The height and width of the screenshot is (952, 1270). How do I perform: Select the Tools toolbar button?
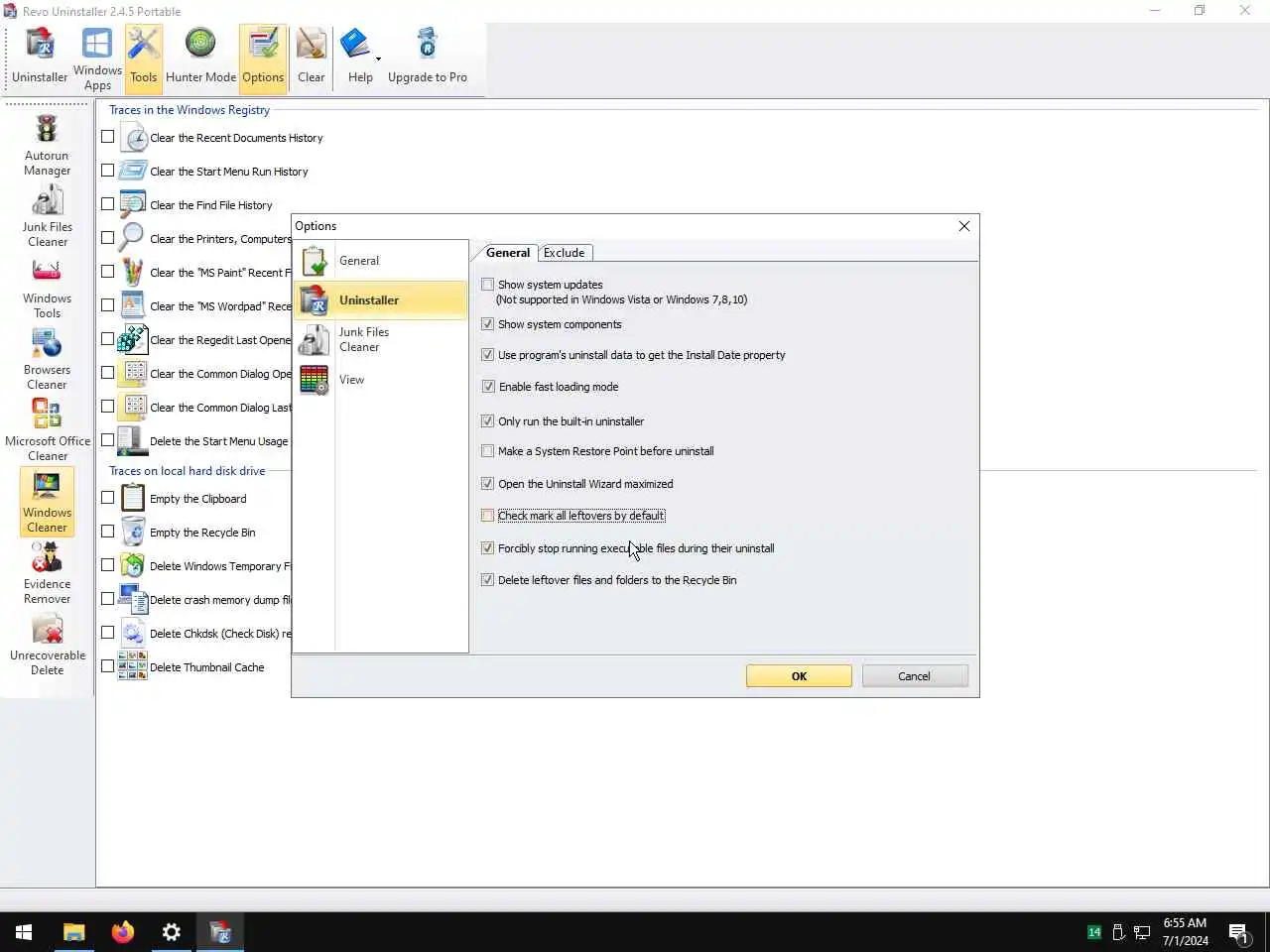point(144,58)
